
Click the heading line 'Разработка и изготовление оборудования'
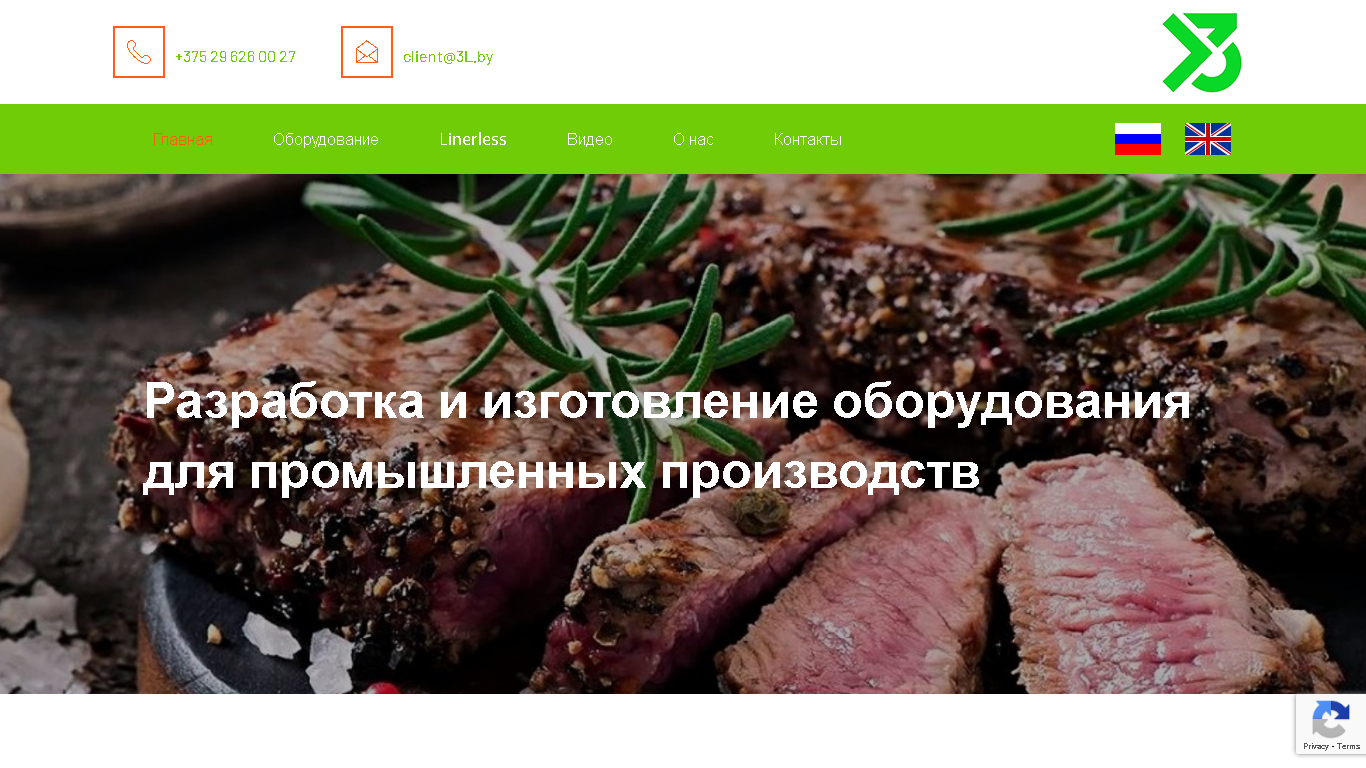(667, 402)
